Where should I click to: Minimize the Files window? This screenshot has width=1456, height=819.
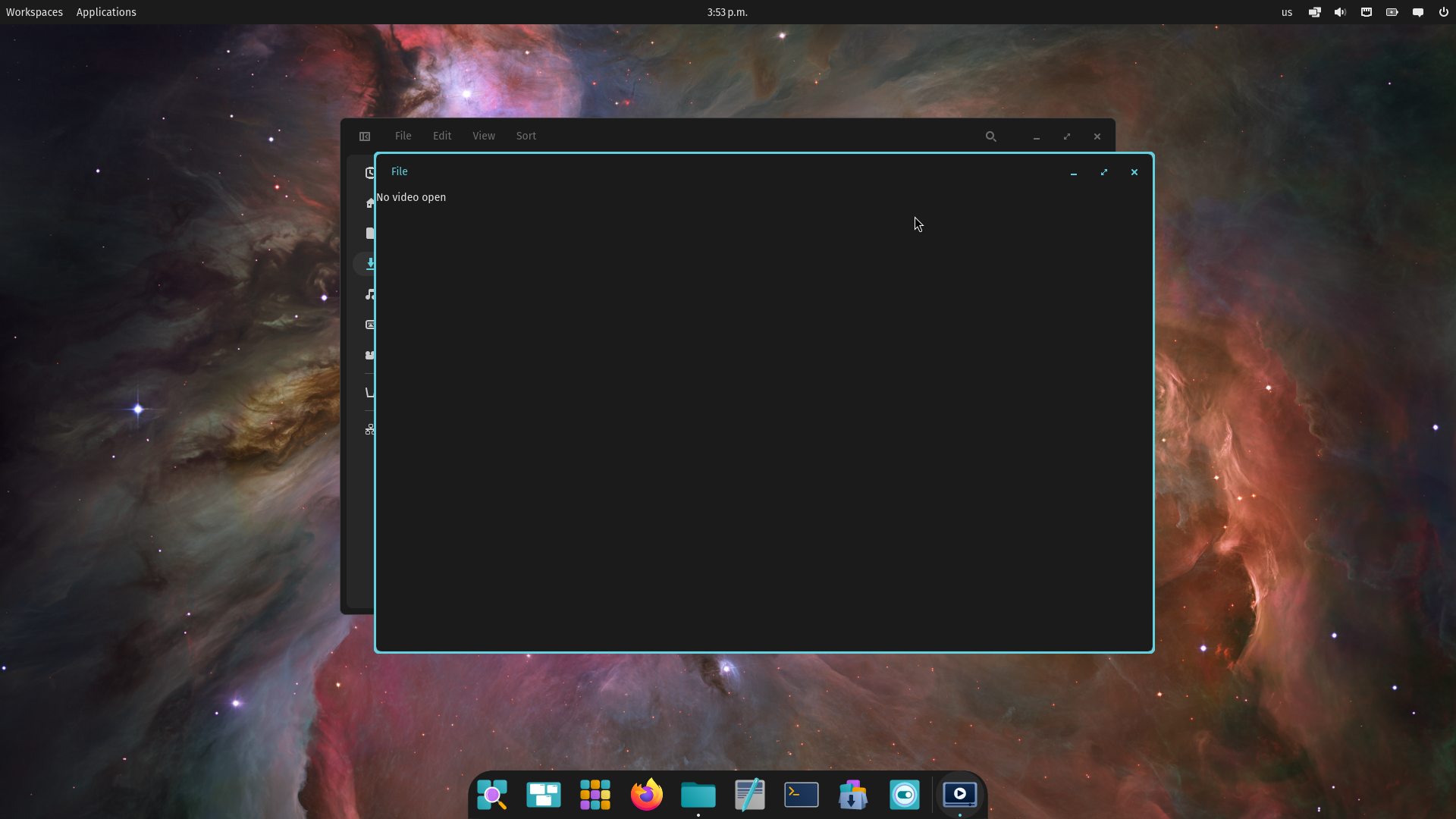[x=1037, y=136]
